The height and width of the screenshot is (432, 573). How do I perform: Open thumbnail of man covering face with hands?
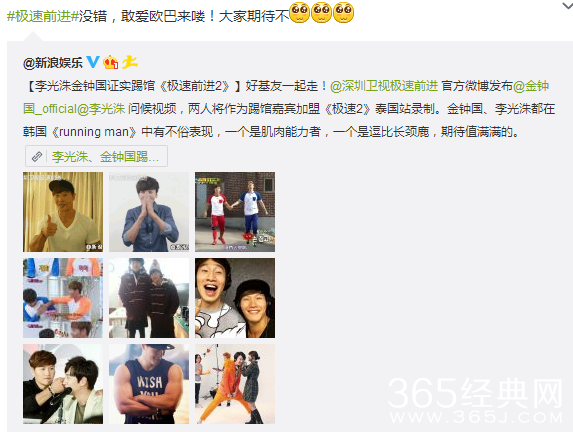(149, 212)
